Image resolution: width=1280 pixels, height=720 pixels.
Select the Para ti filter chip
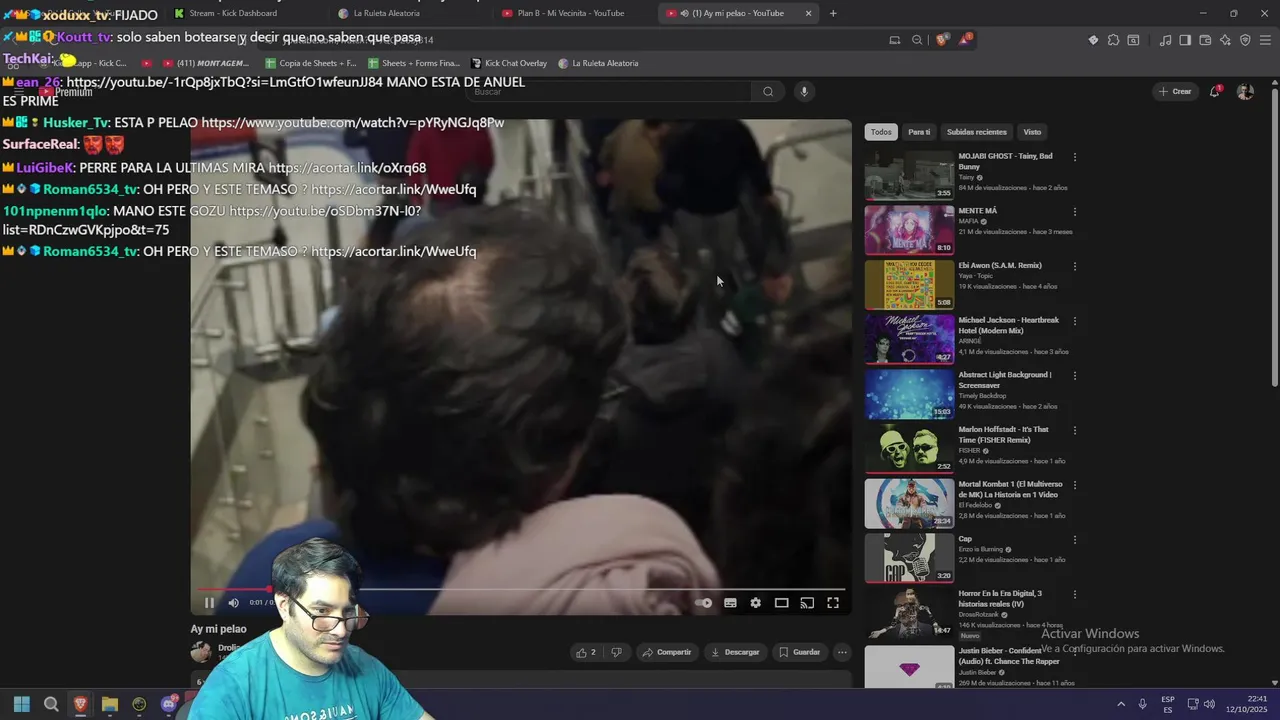tap(919, 132)
